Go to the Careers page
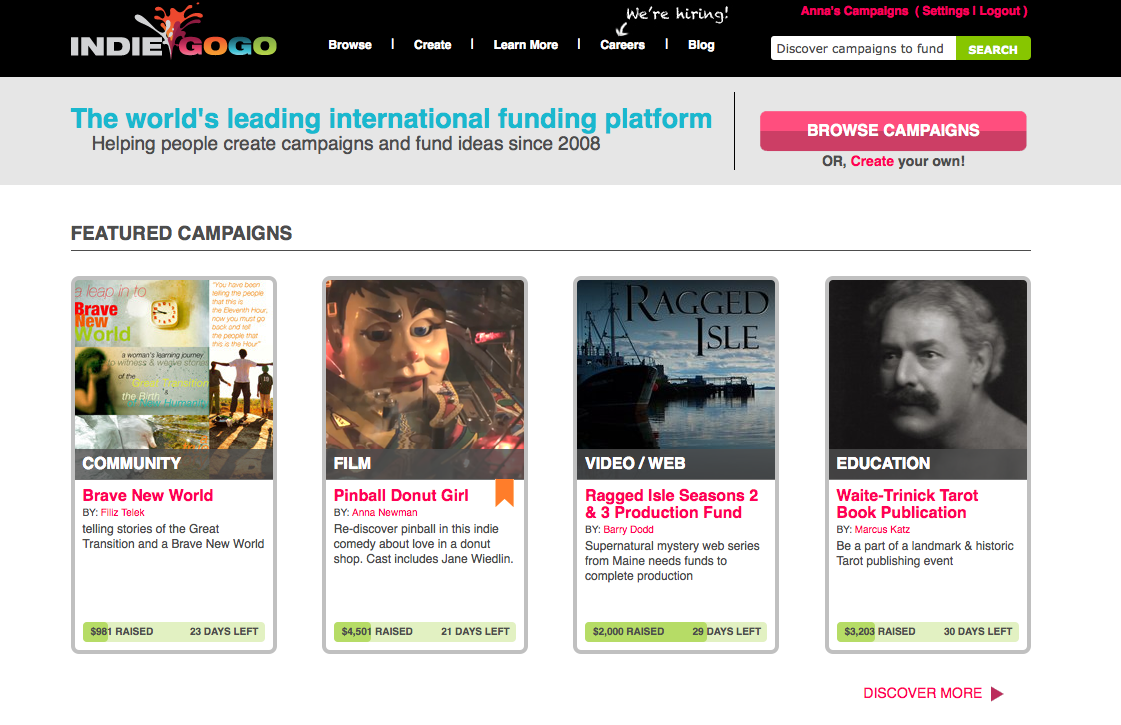Image resolution: width=1121 pixels, height=725 pixels. click(x=622, y=45)
